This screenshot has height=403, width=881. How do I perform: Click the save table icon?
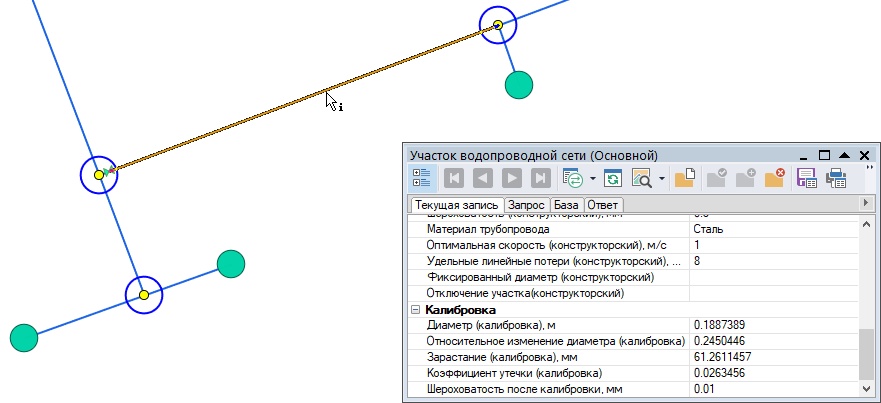[x=806, y=179]
